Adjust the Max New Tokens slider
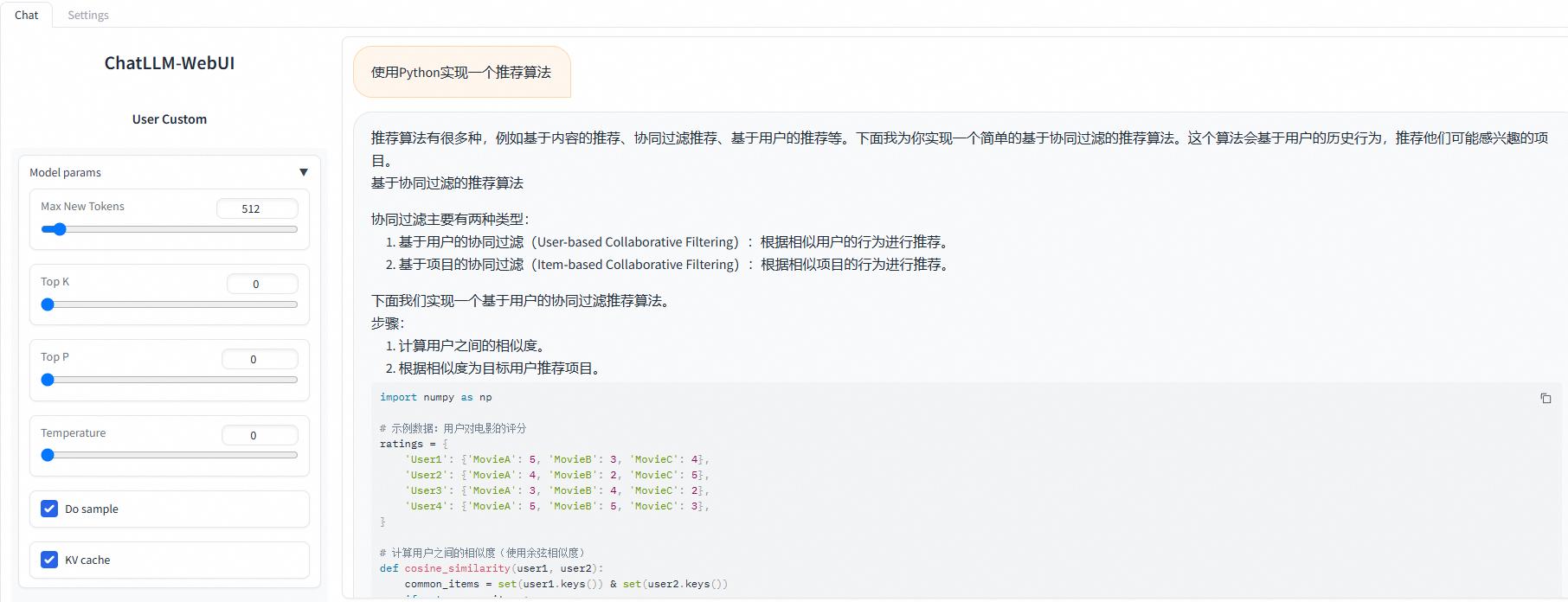Image resolution: width=1568 pixels, height=602 pixels. [170, 229]
